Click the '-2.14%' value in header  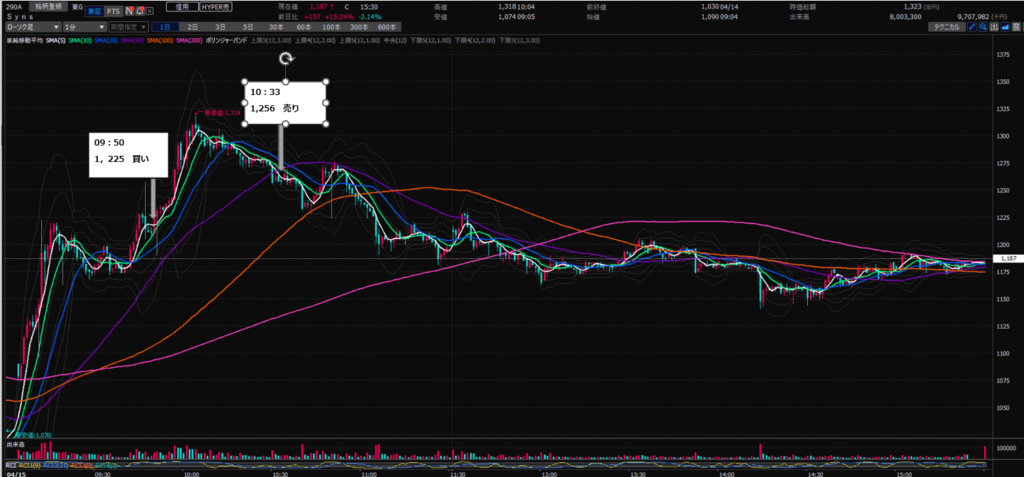point(370,16)
